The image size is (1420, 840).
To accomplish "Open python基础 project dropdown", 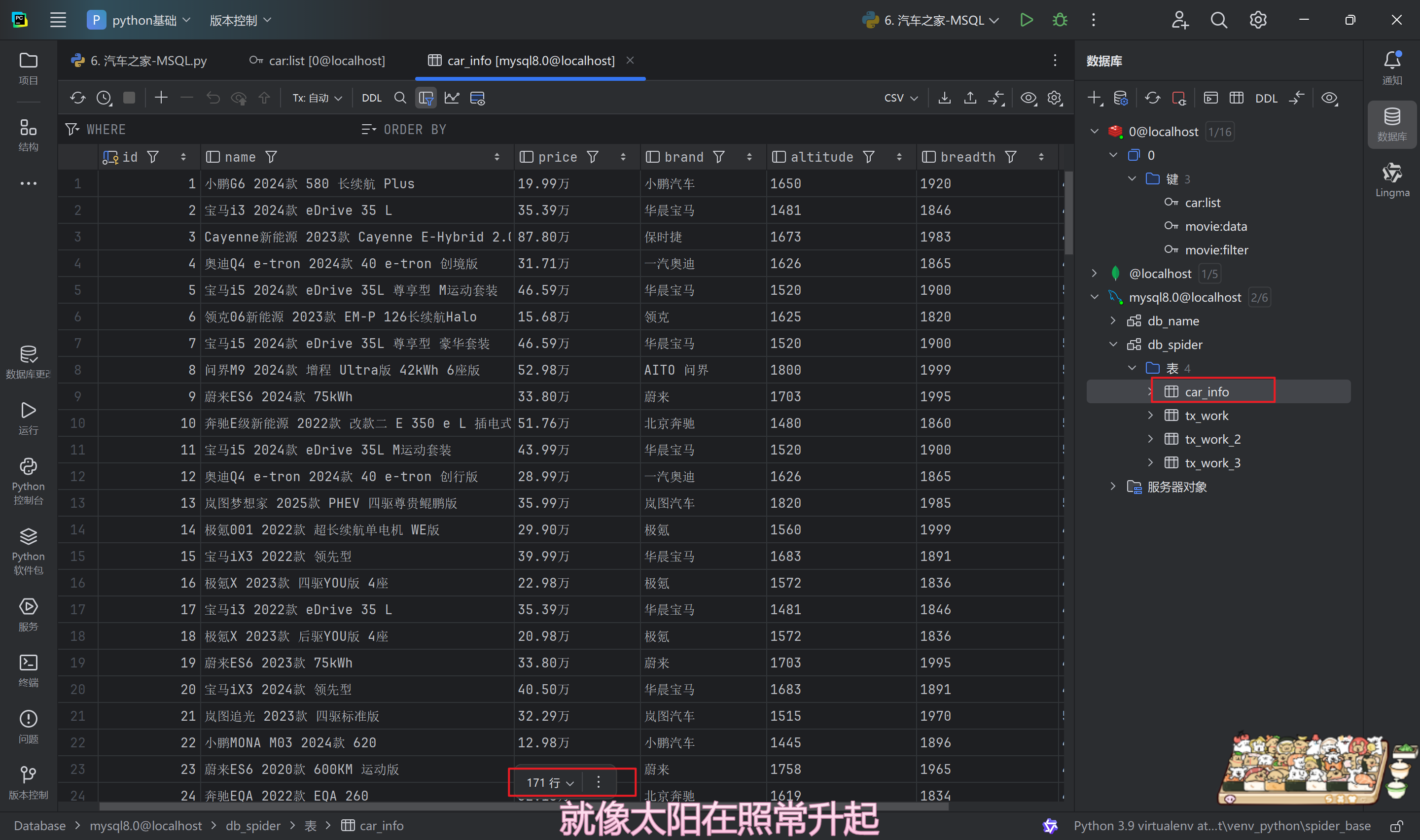I will point(139,20).
